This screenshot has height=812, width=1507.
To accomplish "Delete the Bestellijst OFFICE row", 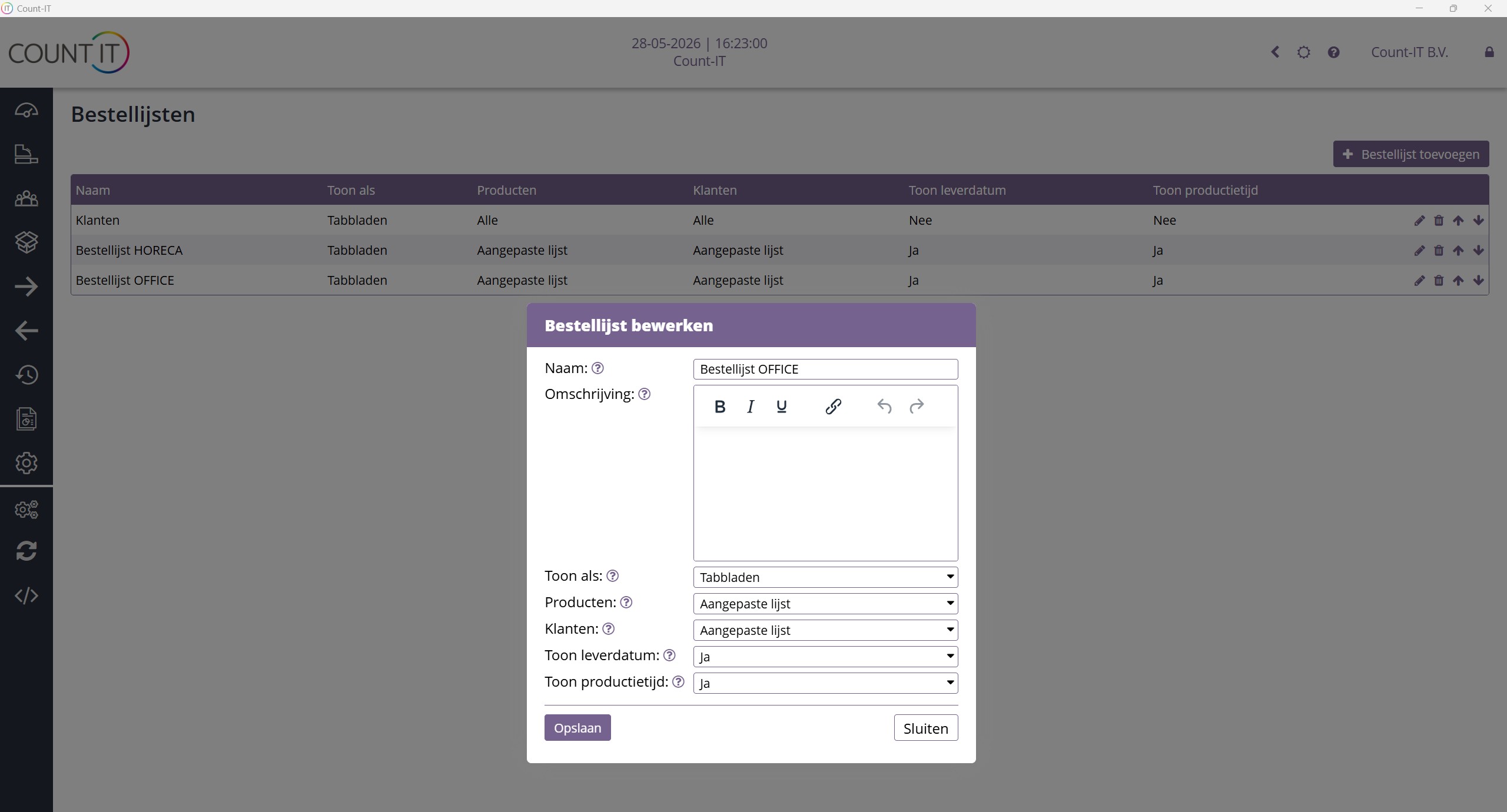I will [1439, 281].
